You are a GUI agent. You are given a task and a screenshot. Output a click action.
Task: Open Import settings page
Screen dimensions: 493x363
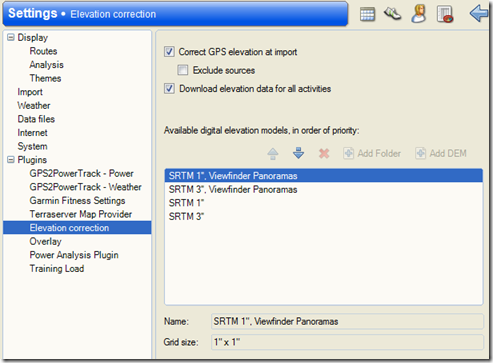point(30,92)
